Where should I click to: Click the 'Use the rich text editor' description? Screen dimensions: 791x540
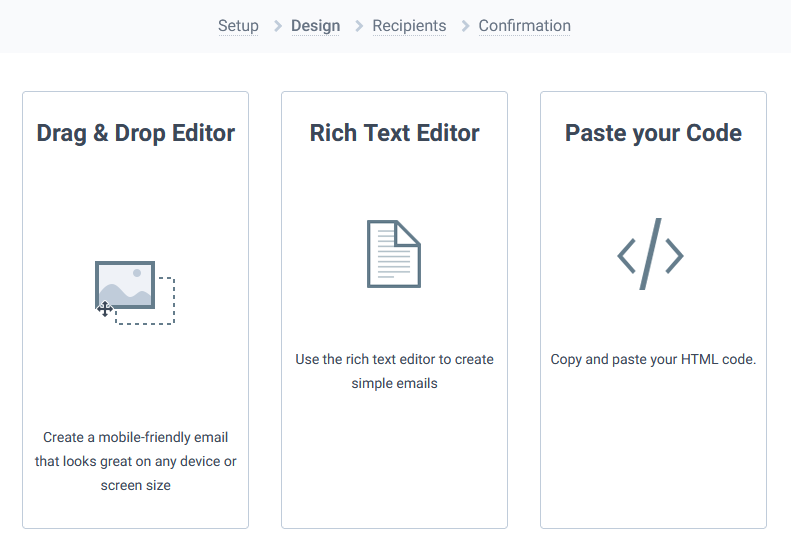(x=394, y=371)
